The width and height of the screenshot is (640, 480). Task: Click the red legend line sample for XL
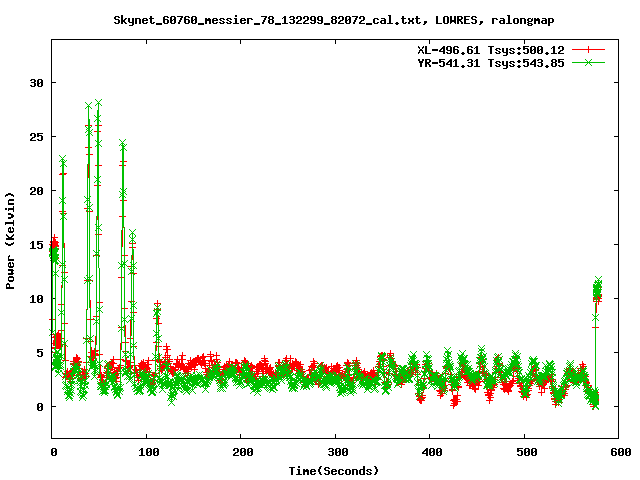point(588,50)
